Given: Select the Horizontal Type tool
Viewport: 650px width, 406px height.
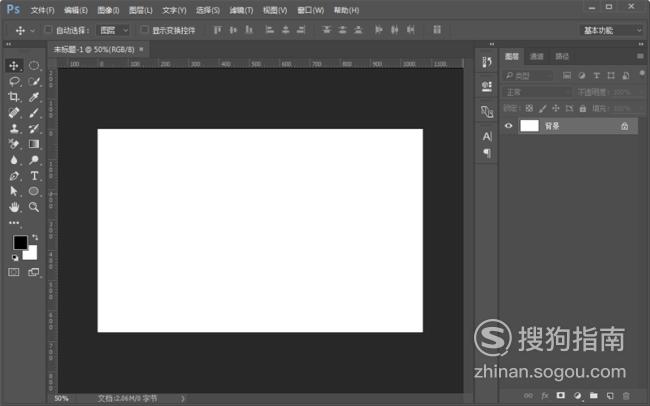Looking at the screenshot, I should [x=34, y=176].
